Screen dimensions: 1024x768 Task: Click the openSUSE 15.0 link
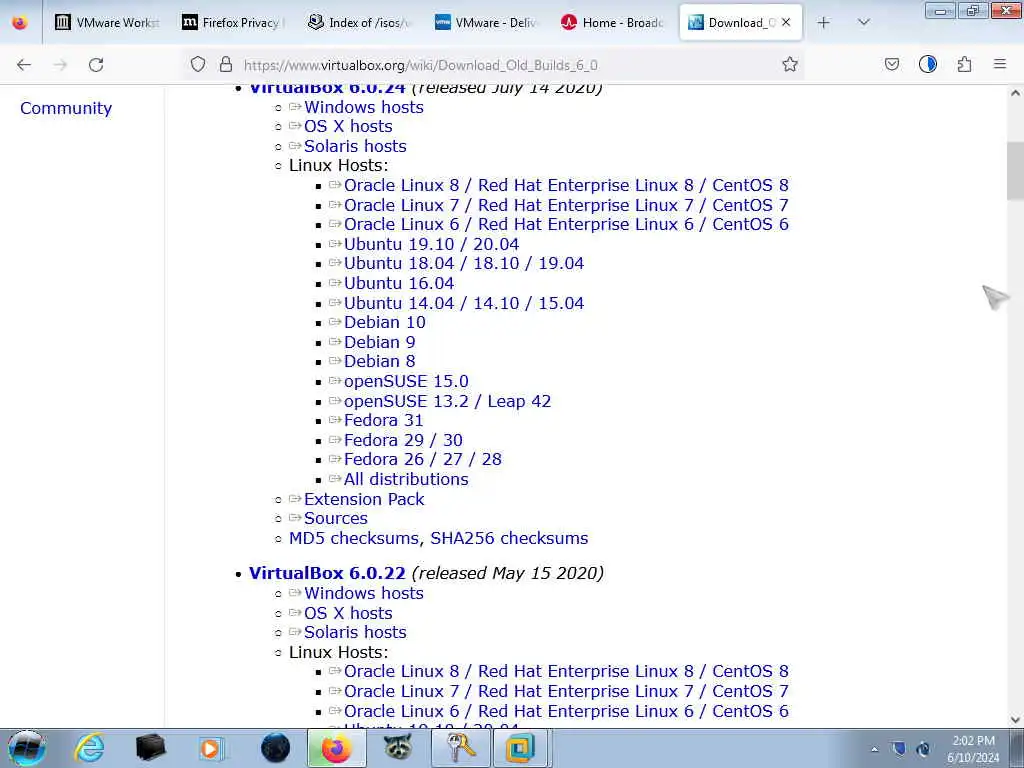[406, 381]
